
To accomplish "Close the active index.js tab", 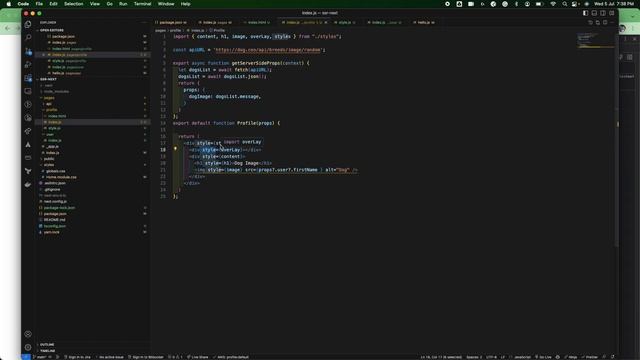I will (326, 22).
